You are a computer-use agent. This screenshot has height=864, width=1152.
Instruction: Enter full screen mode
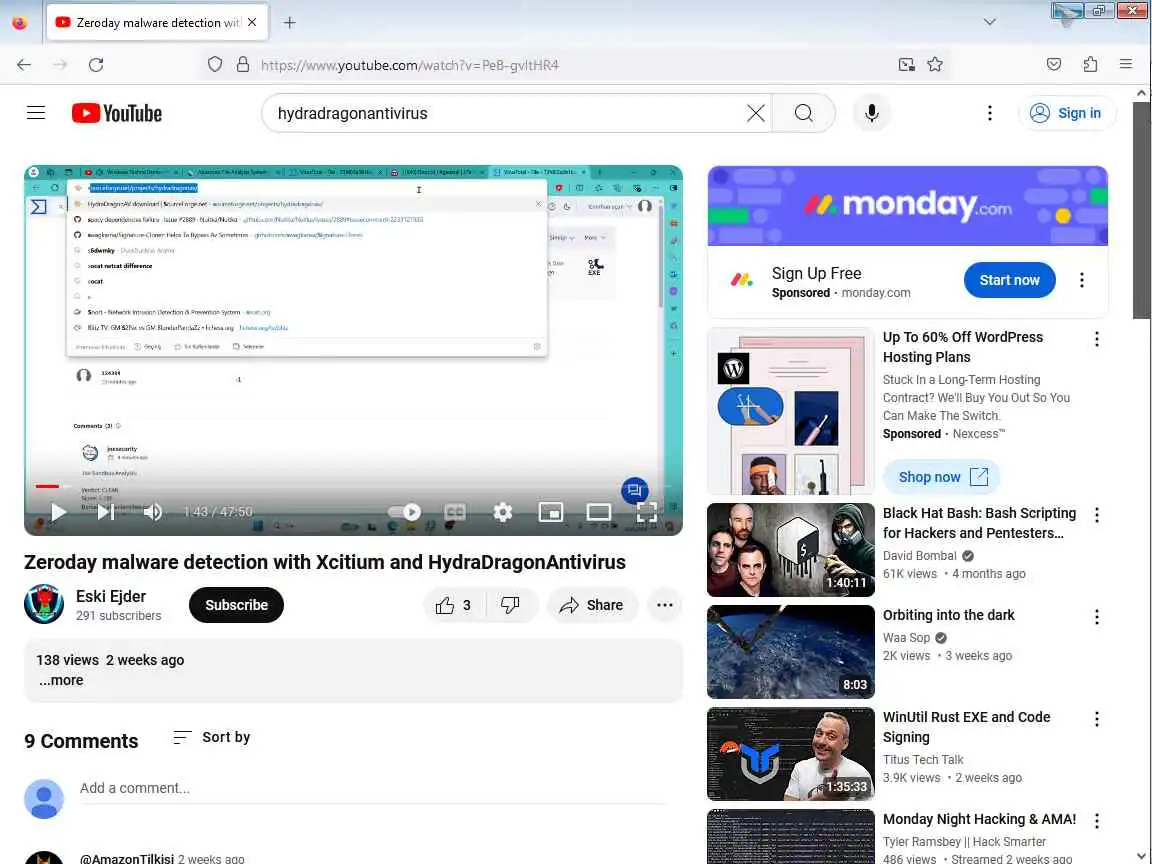647,512
